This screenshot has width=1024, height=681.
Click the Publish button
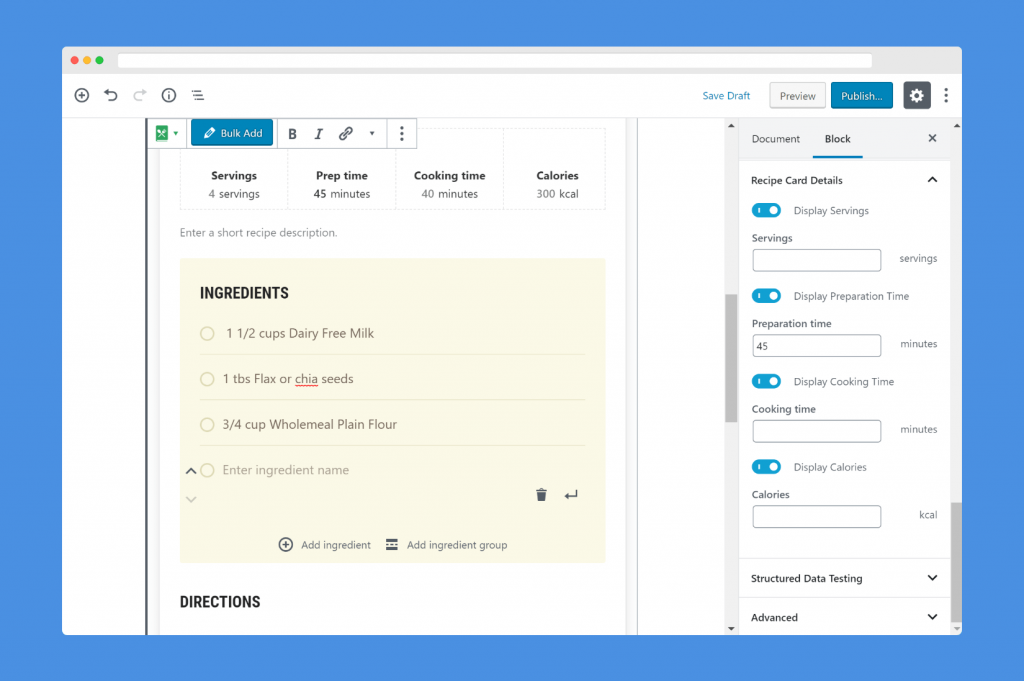(x=861, y=96)
